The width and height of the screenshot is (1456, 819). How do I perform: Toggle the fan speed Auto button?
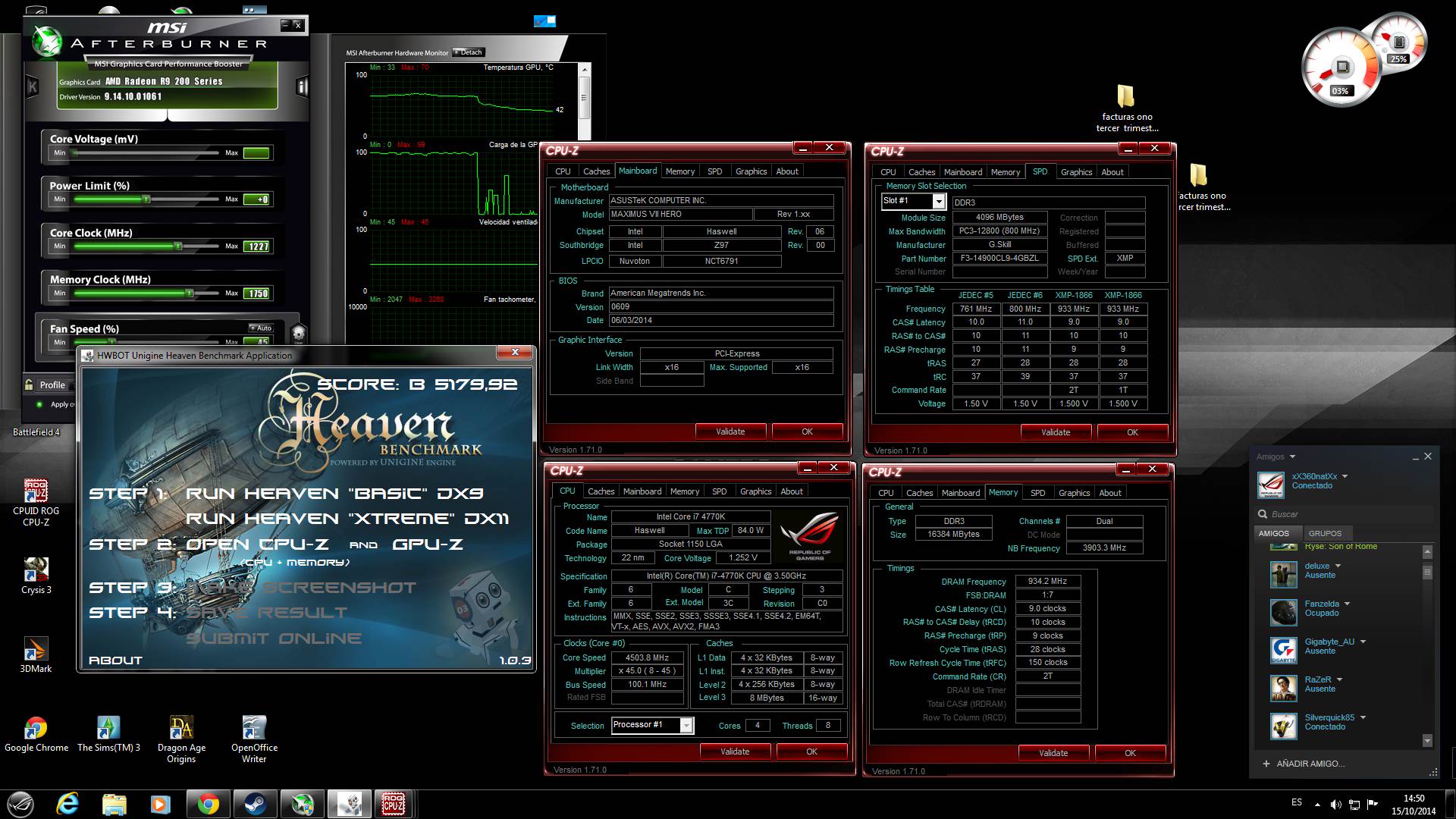pos(260,328)
